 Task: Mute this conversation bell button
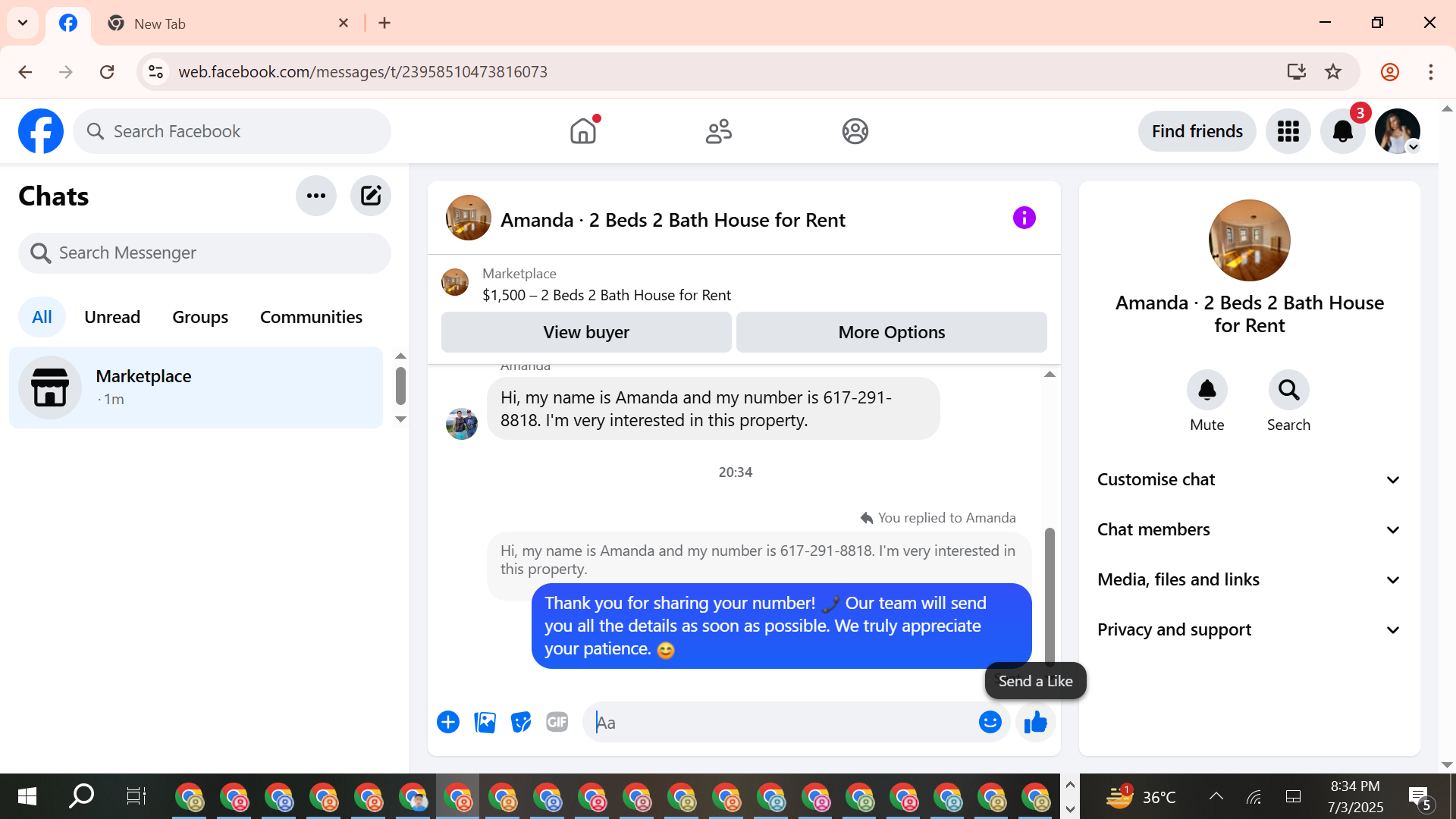[x=1207, y=391]
